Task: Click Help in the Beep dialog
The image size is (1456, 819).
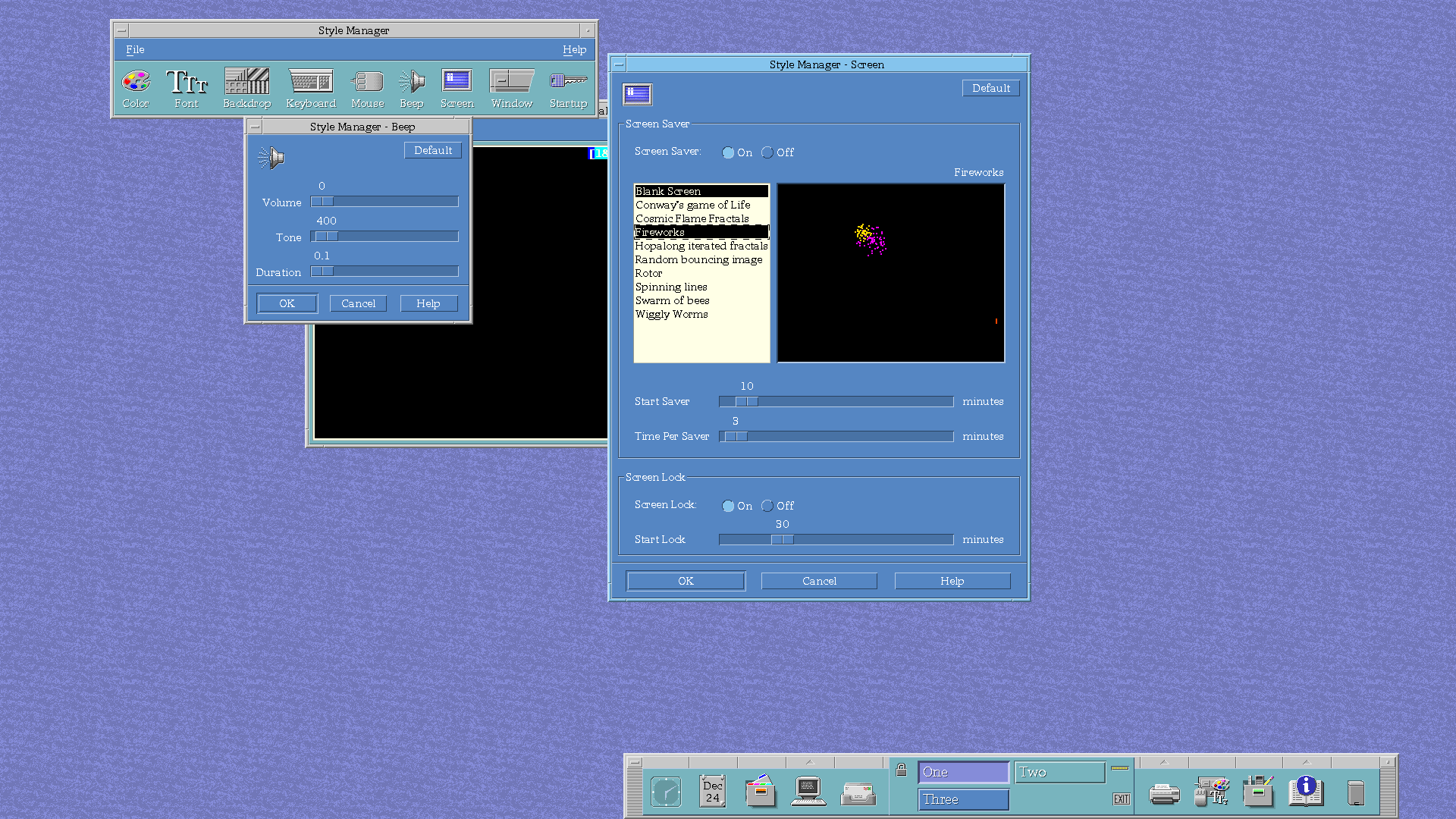Action: [428, 303]
